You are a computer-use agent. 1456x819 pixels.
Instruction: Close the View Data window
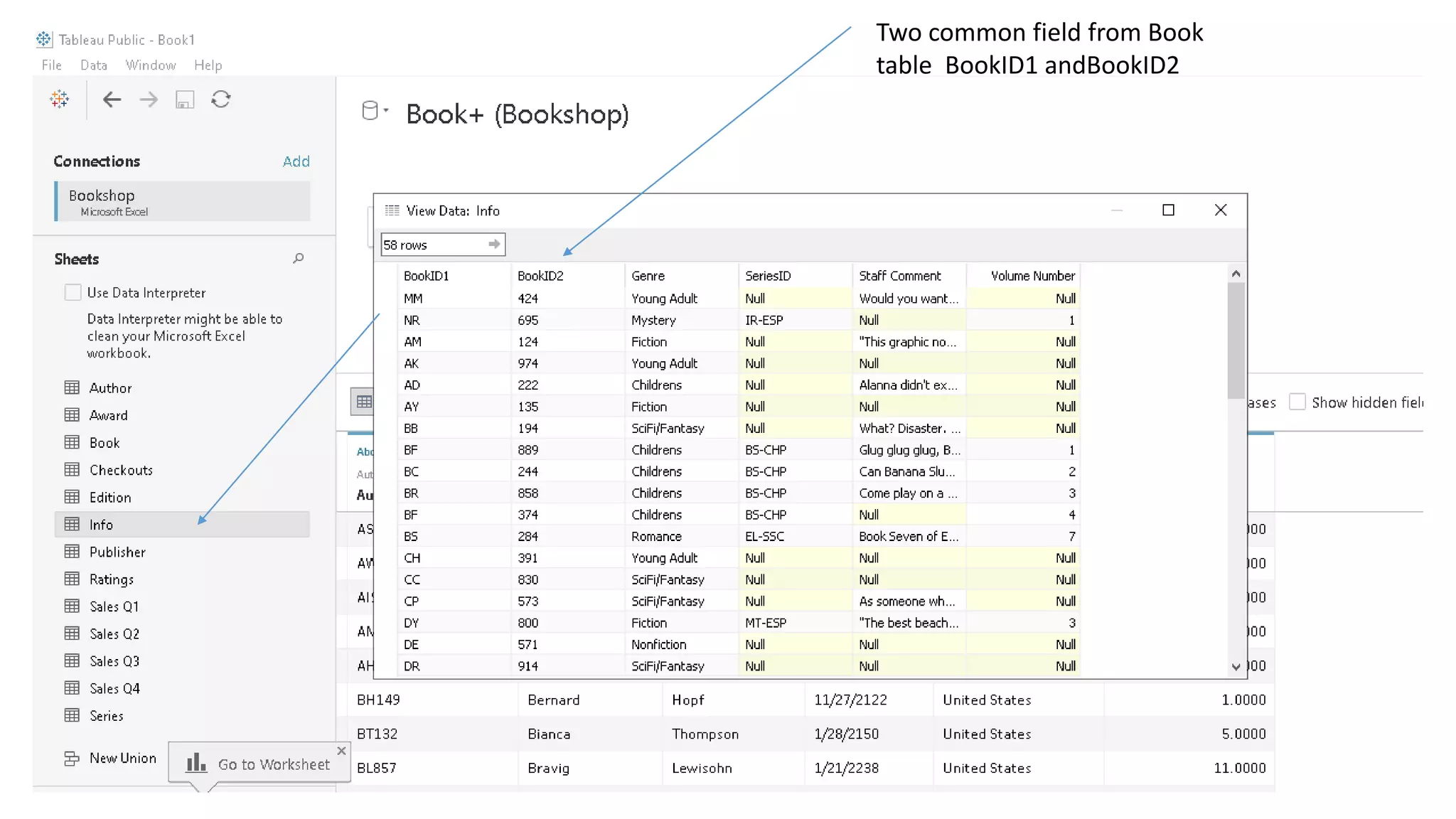click(x=1221, y=210)
